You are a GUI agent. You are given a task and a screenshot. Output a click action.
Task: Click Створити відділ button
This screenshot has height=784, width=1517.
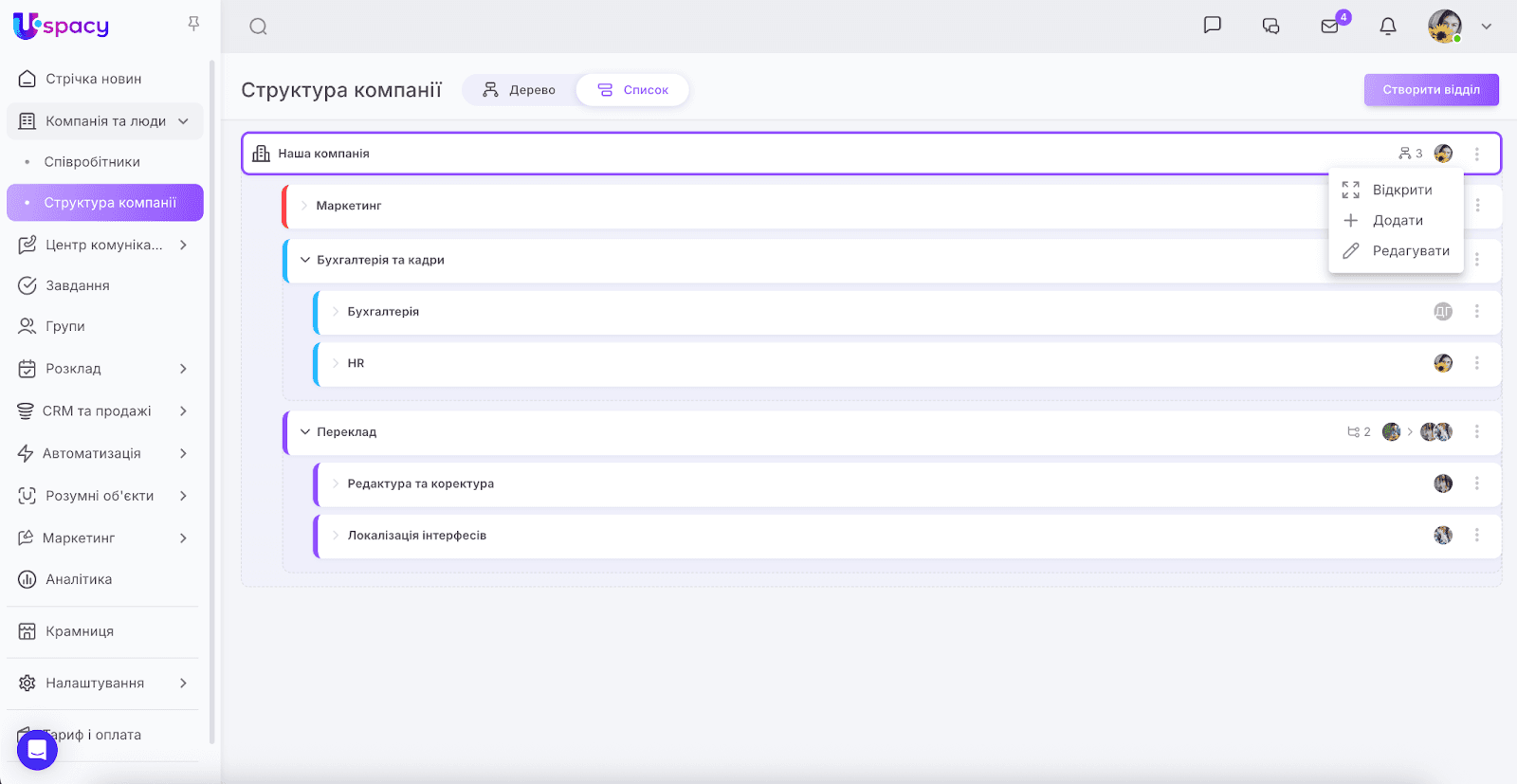click(1431, 90)
